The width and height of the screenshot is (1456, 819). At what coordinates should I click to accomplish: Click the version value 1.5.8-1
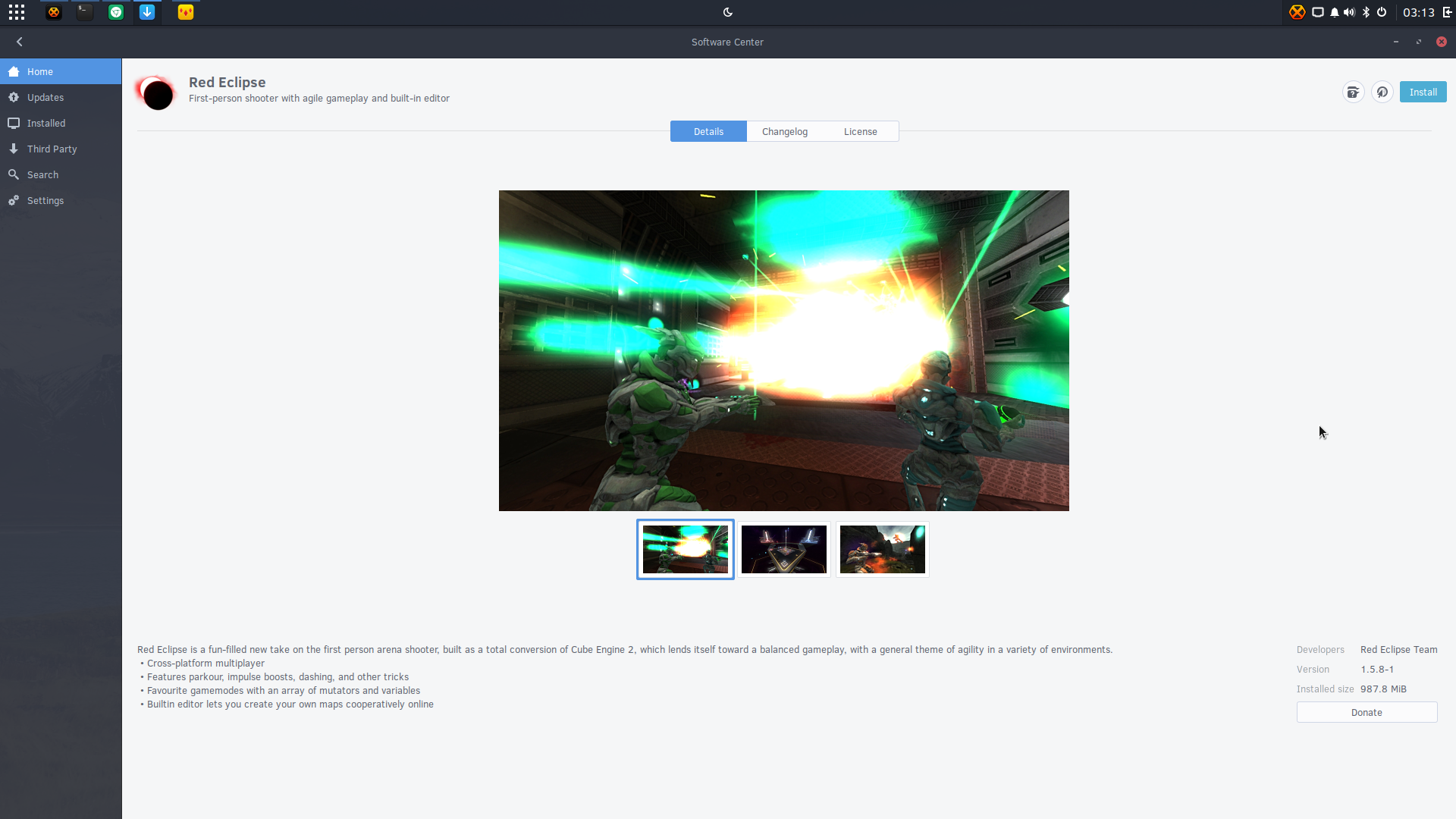click(1377, 670)
